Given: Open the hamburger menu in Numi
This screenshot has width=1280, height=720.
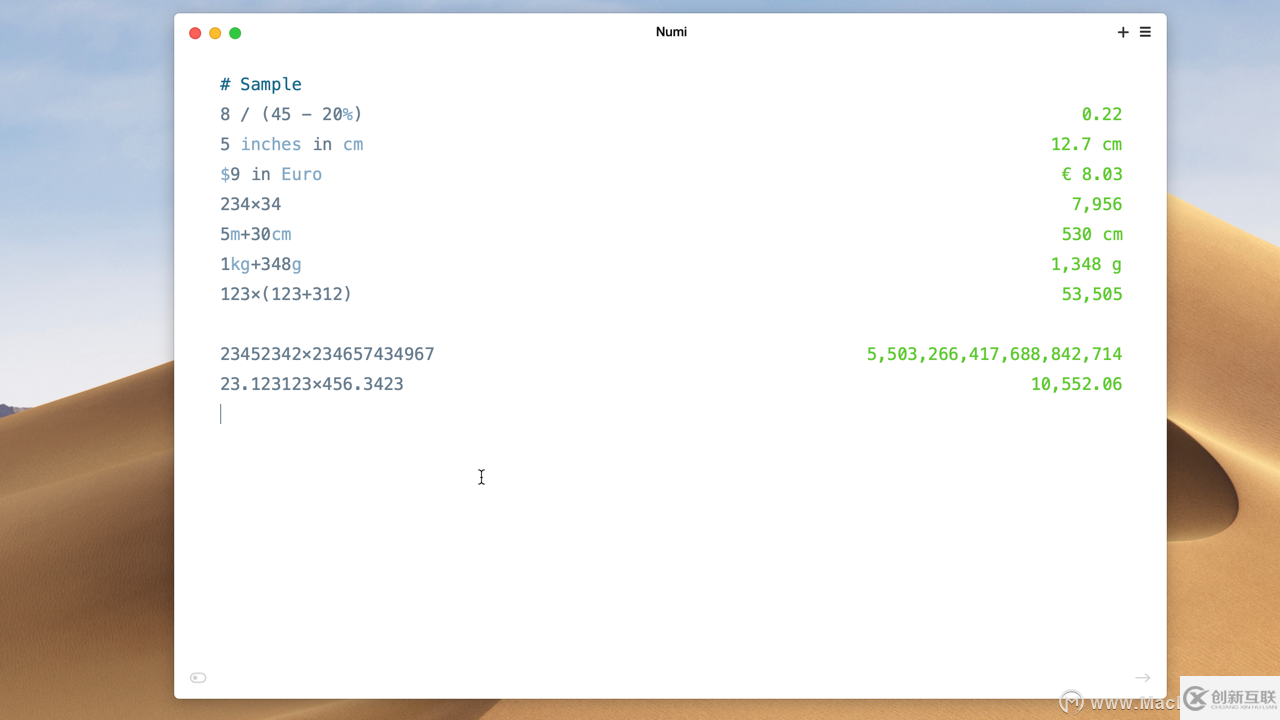Looking at the screenshot, I should tap(1145, 32).
